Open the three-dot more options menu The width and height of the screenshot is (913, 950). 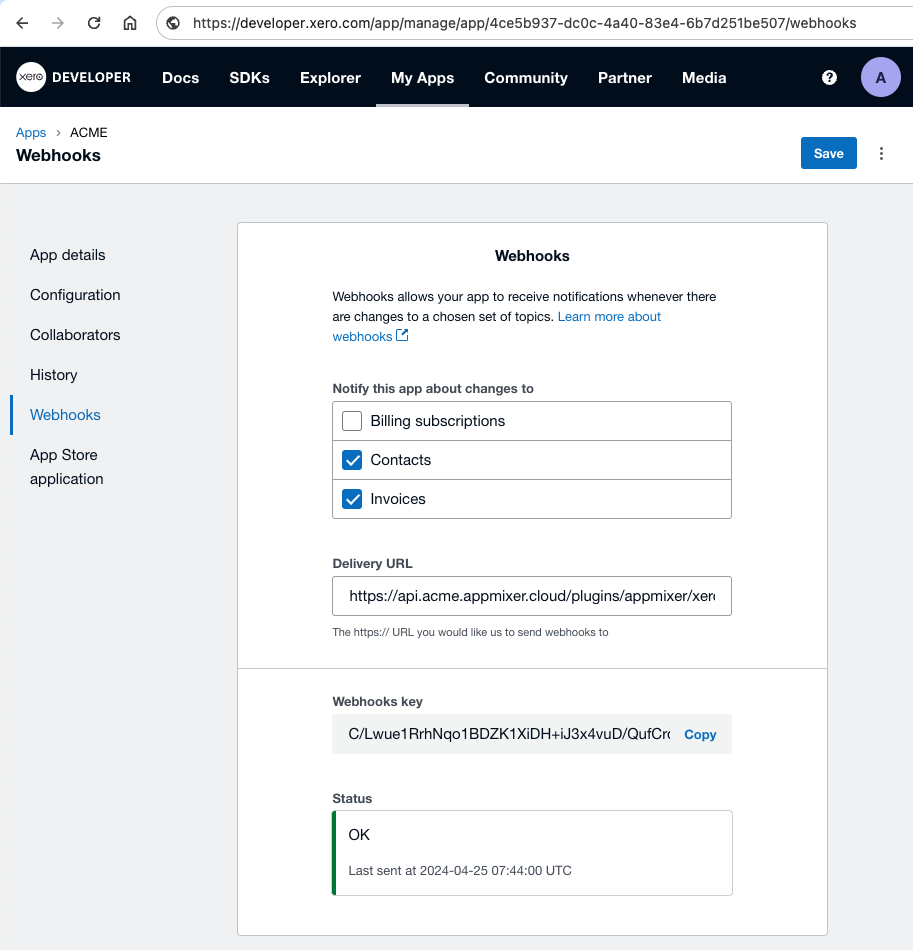coord(881,153)
